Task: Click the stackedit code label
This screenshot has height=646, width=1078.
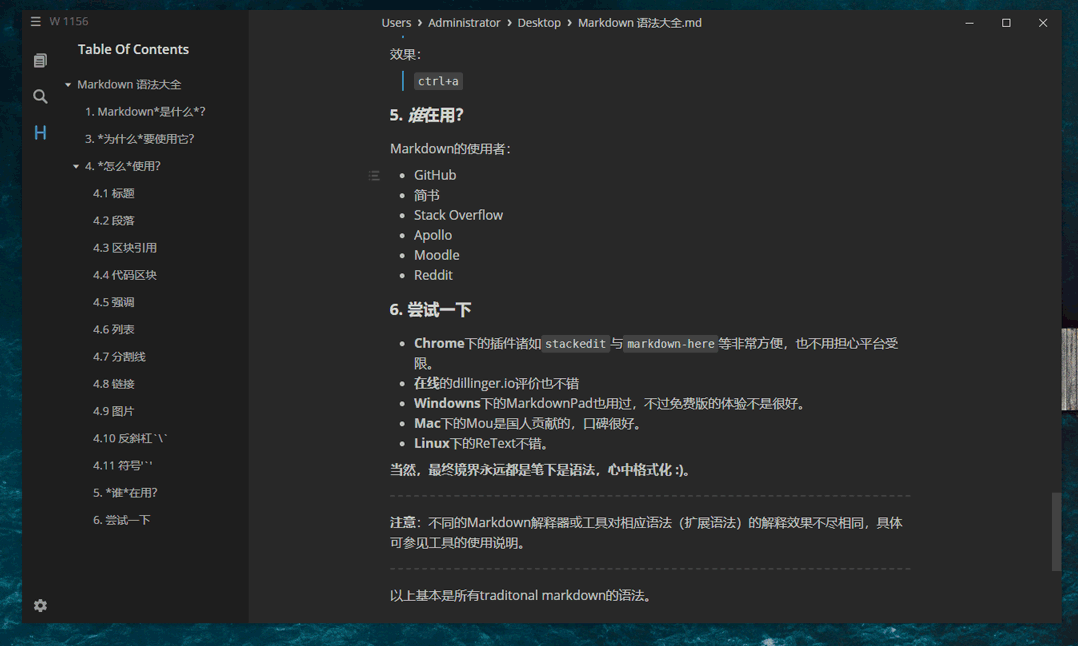Action: tap(575, 343)
